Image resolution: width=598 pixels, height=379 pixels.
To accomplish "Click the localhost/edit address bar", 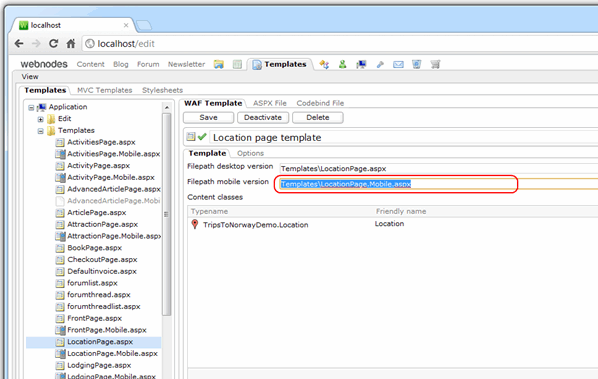I will [x=339, y=44].
